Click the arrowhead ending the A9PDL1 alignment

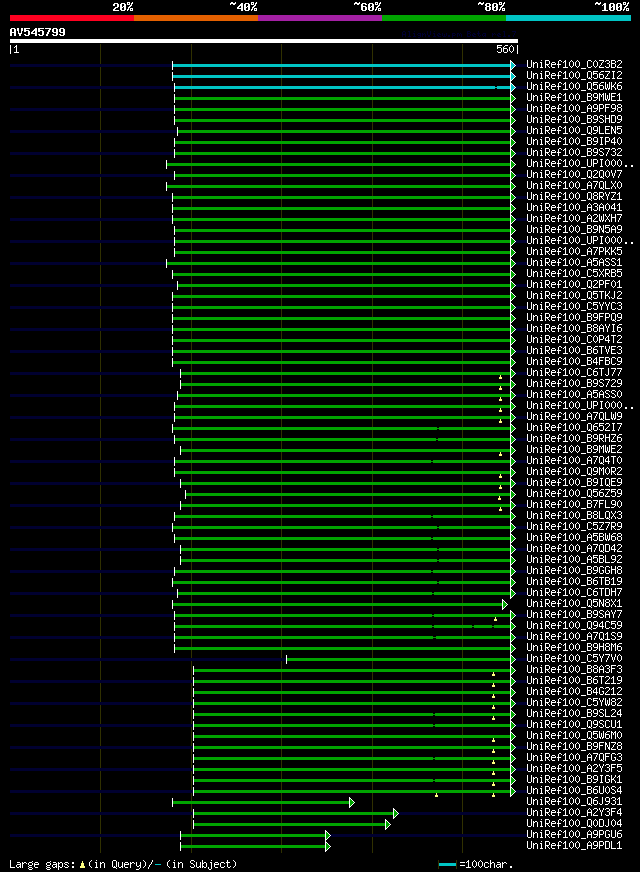(328, 846)
